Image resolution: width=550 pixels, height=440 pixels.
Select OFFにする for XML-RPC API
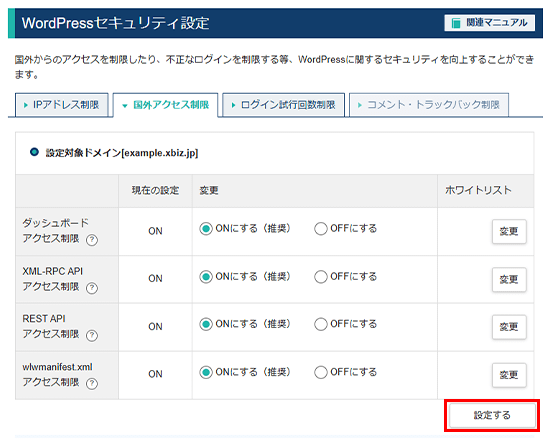pos(321,277)
